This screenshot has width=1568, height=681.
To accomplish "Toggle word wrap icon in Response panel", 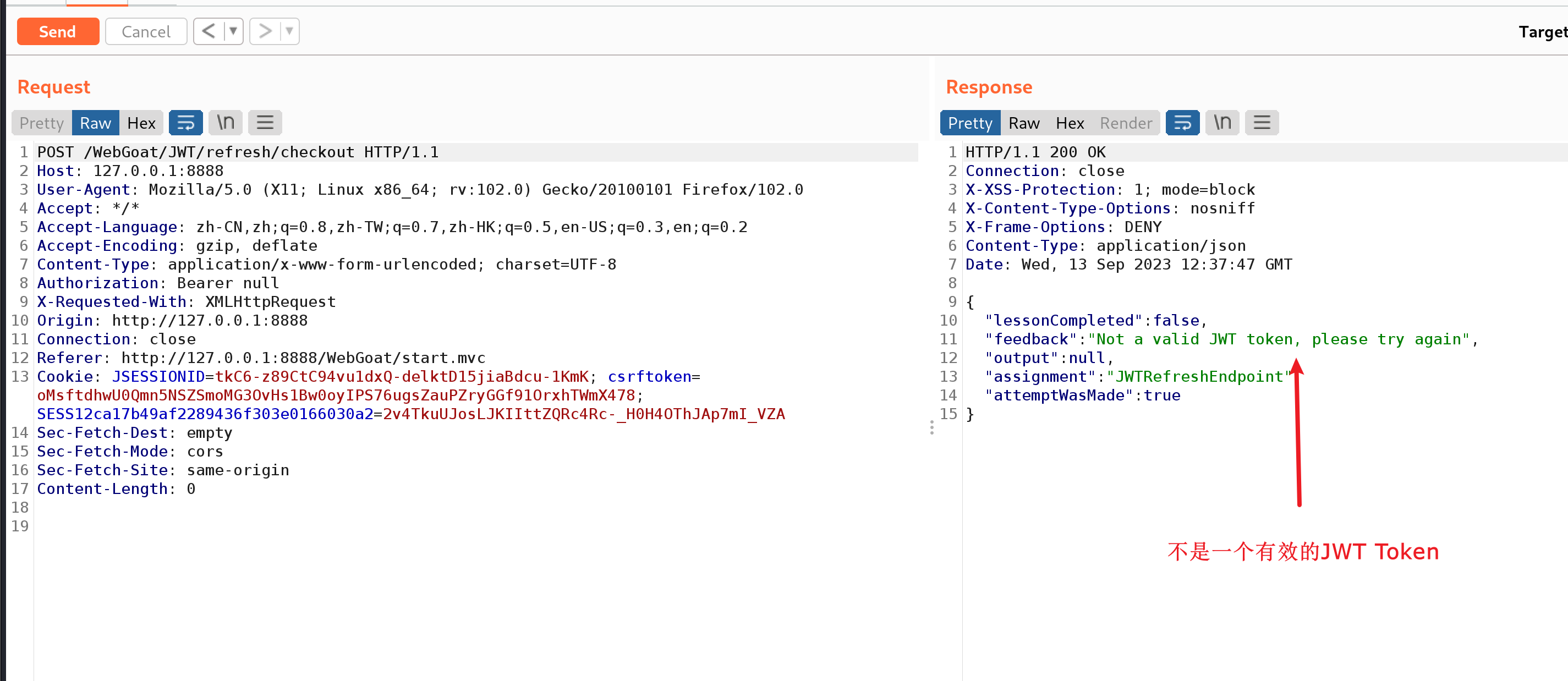I will 1183,123.
